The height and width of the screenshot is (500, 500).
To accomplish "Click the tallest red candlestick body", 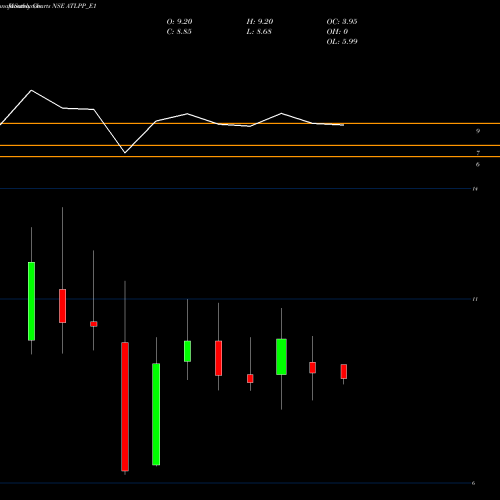I will [x=125, y=406].
